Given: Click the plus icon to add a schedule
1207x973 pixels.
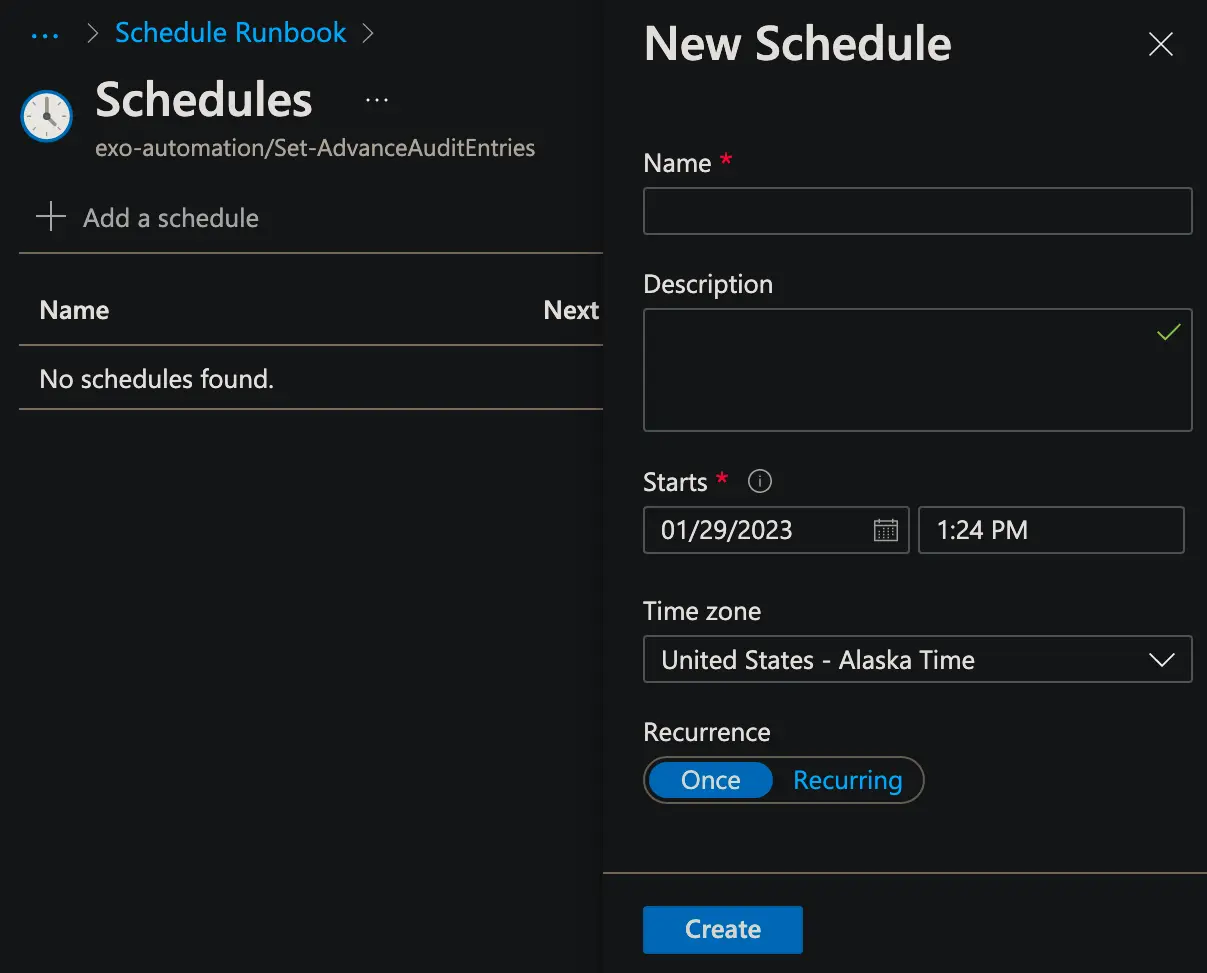Looking at the screenshot, I should click(x=51, y=217).
